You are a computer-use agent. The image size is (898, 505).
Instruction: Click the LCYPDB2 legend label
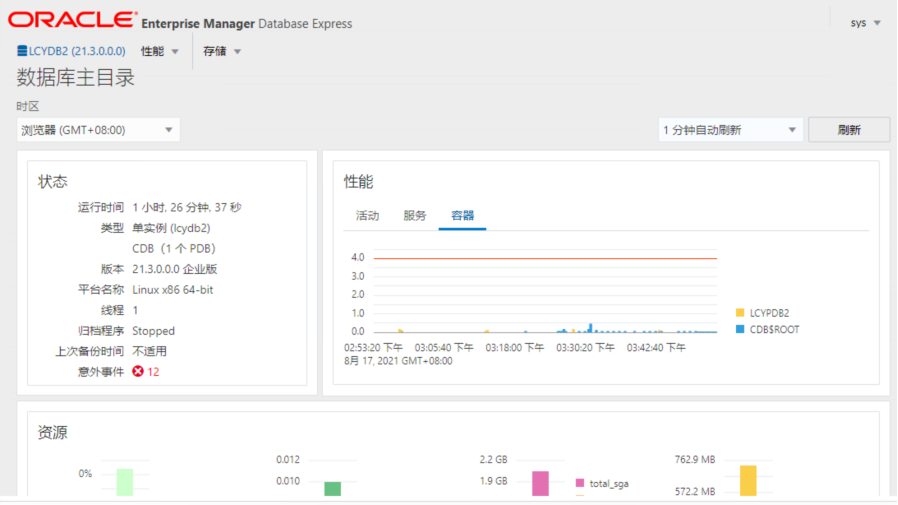pyautogui.click(x=769, y=313)
